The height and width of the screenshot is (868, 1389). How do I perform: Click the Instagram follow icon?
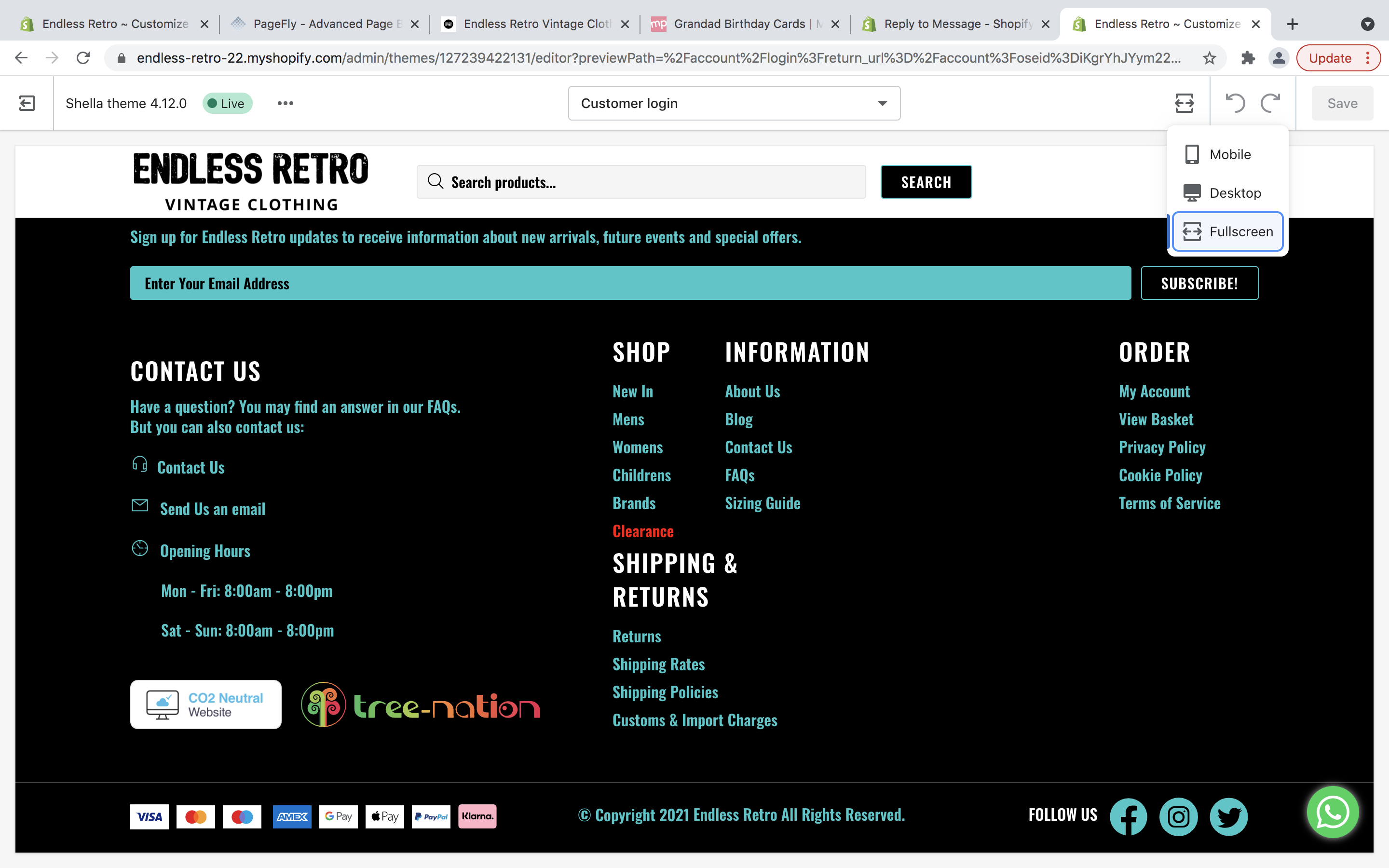1178,816
